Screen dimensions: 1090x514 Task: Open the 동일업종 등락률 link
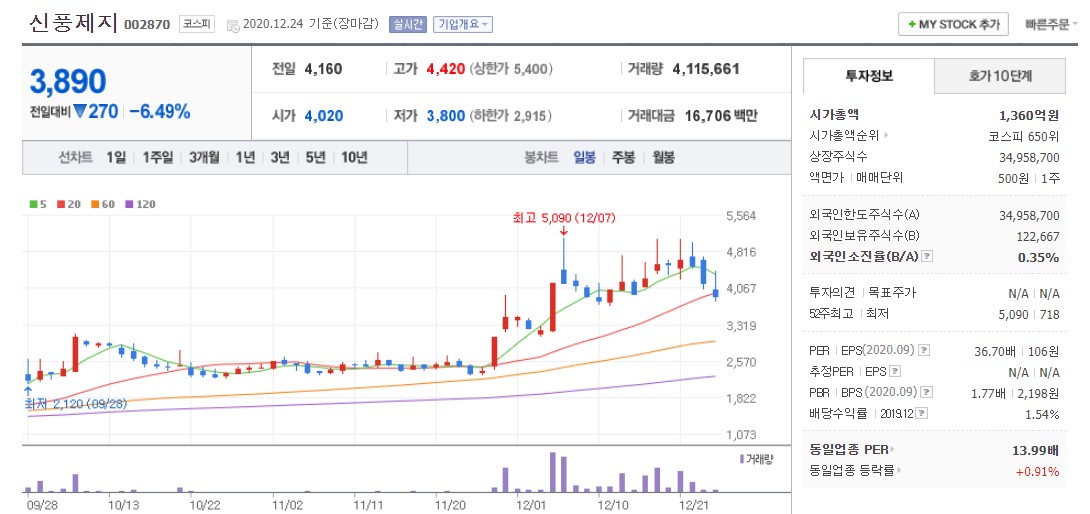[852, 471]
